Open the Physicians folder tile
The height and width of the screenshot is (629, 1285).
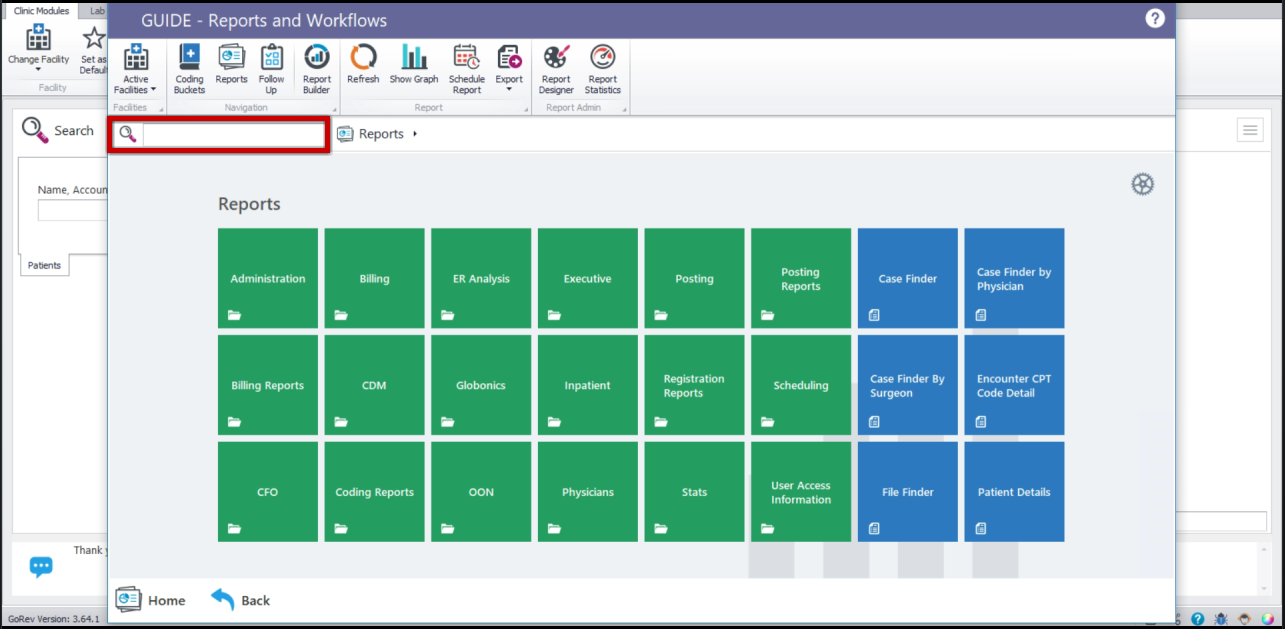[x=588, y=492]
